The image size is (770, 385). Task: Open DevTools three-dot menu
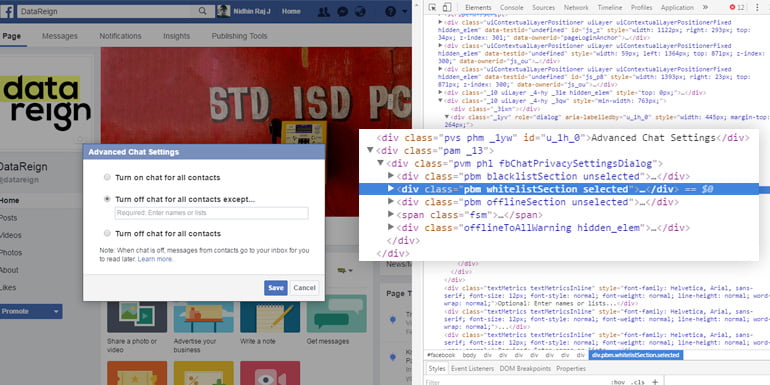point(758,7)
